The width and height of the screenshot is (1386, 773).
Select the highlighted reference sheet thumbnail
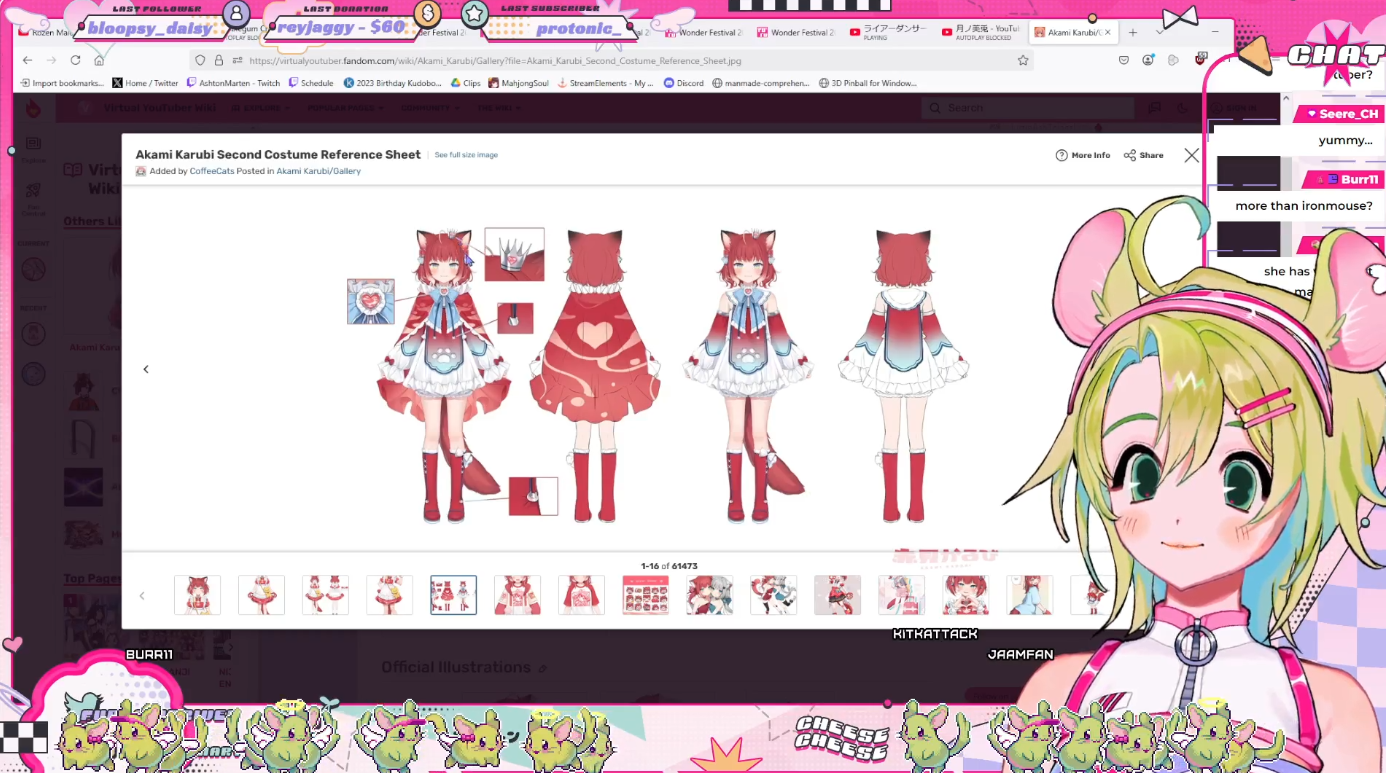(x=453, y=595)
